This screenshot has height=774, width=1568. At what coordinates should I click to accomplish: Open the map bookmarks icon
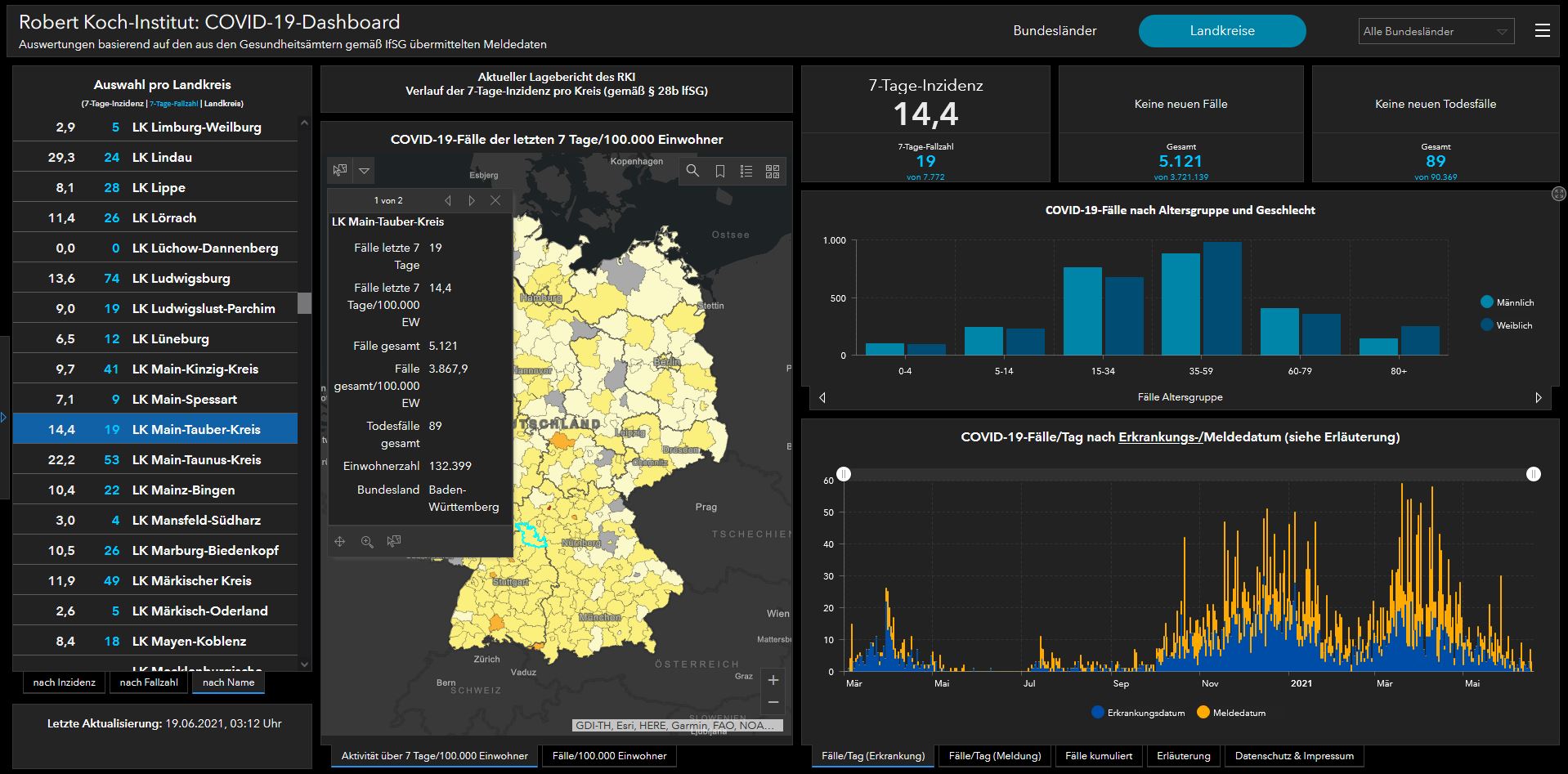coord(719,171)
